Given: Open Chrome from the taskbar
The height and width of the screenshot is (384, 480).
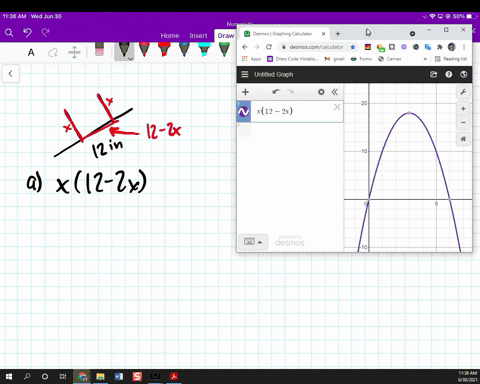Looking at the screenshot, I should pyautogui.click(x=82, y=377).
